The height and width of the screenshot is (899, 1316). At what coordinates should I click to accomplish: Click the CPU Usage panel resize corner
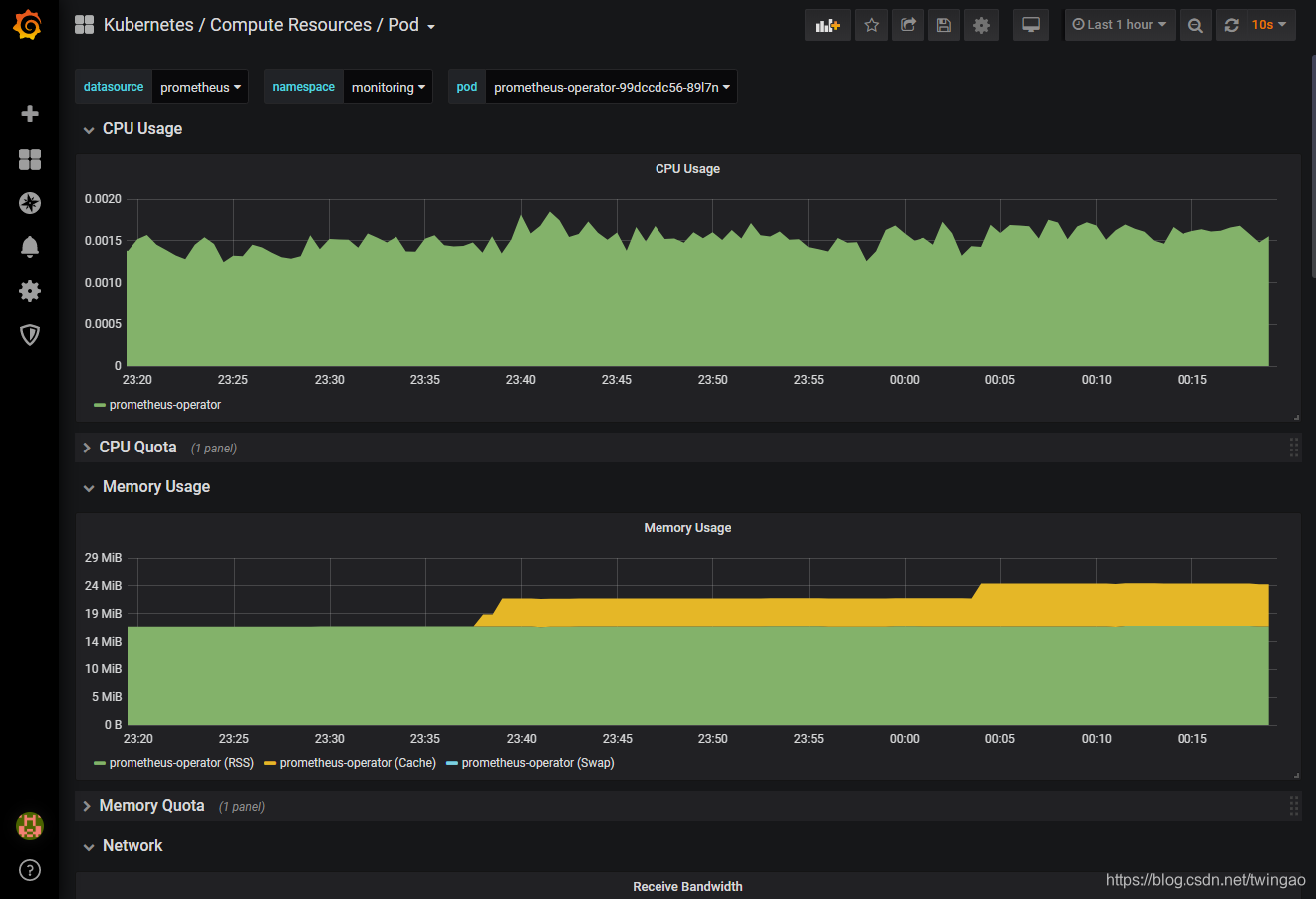[1296, 417]
